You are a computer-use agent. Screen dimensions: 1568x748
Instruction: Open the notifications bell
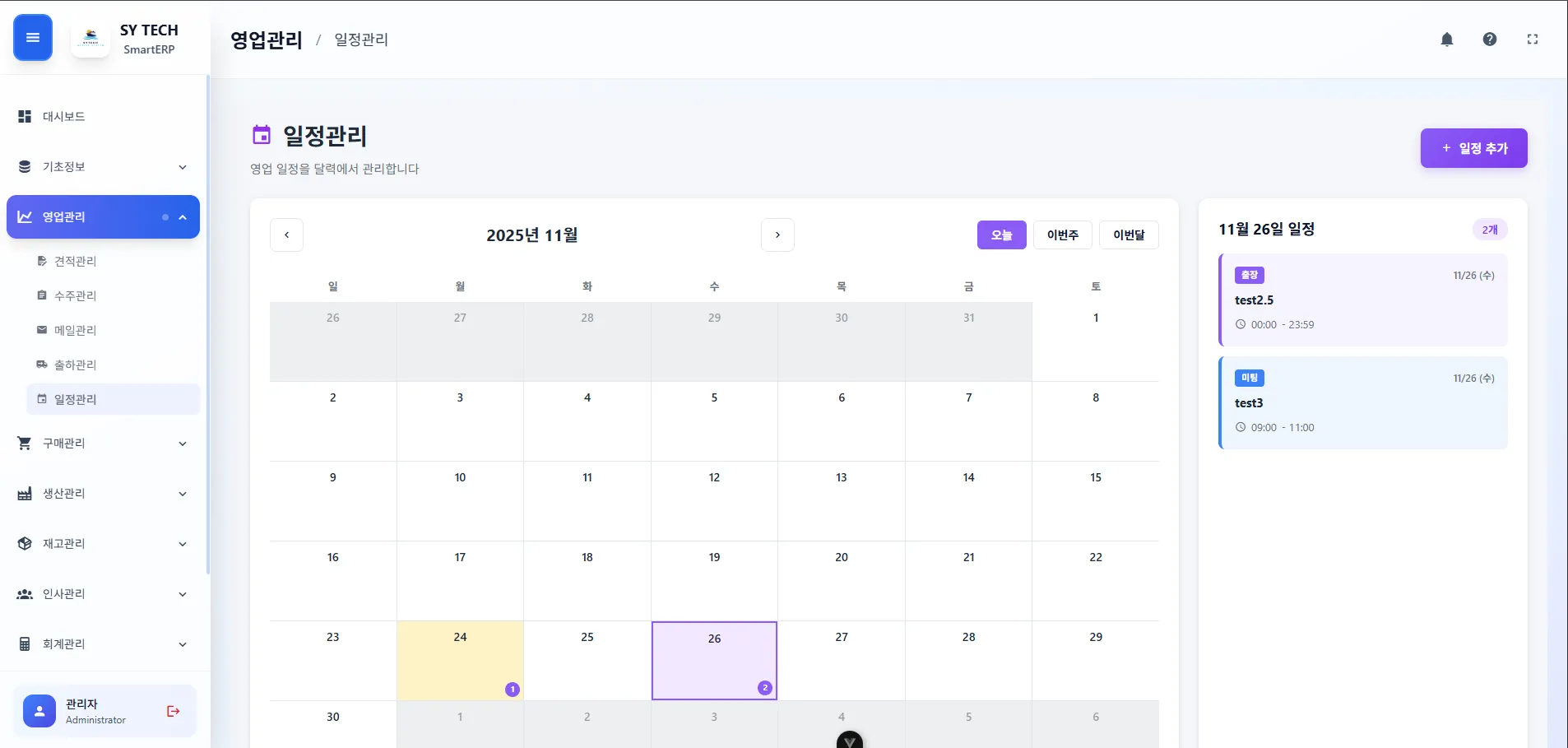(x=1447, y=39)
